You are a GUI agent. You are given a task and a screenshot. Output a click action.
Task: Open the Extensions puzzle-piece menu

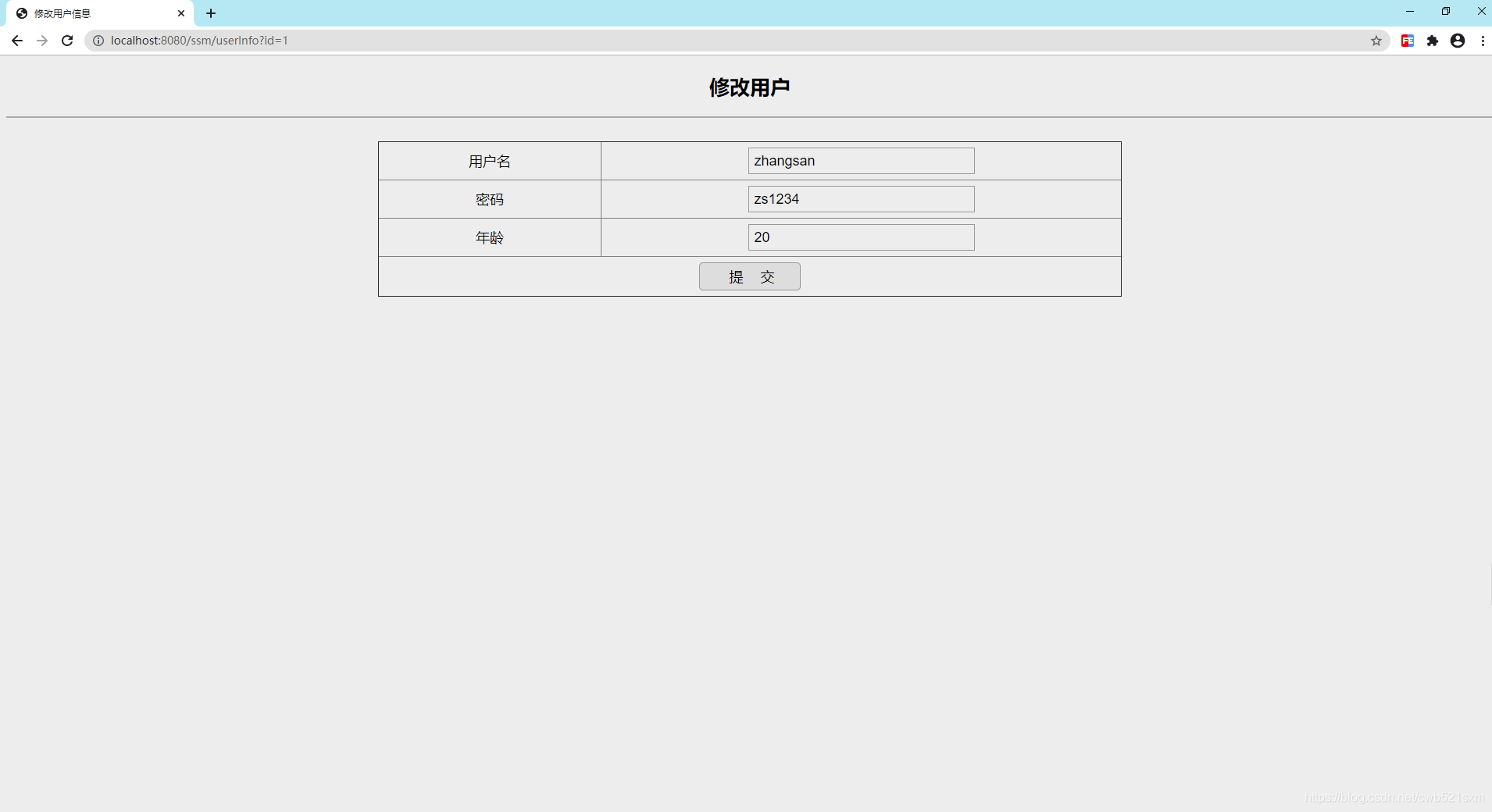1433,41
